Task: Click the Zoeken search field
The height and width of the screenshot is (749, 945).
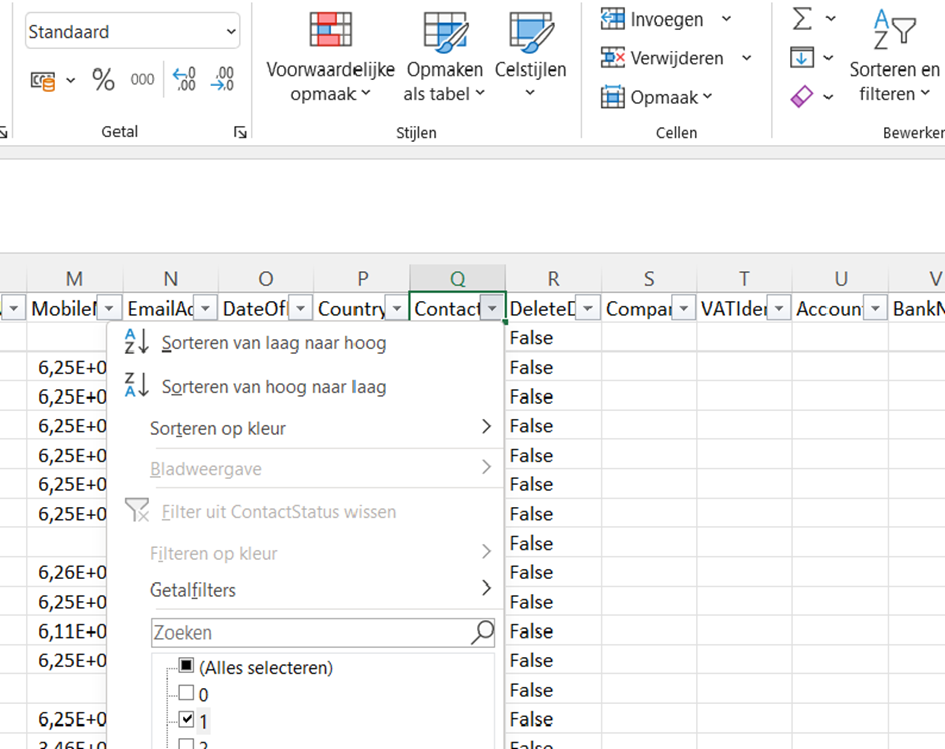Action: click(x=323, y=633)
